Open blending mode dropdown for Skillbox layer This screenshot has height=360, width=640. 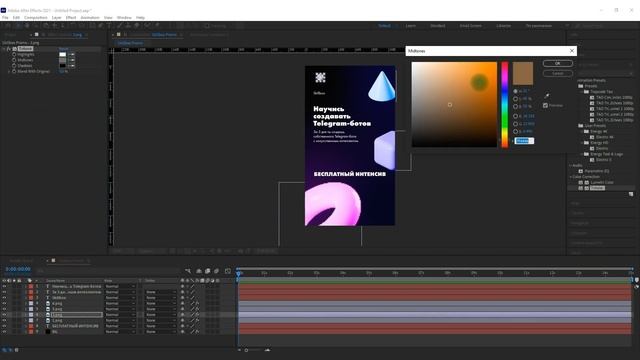pos(120,298)
